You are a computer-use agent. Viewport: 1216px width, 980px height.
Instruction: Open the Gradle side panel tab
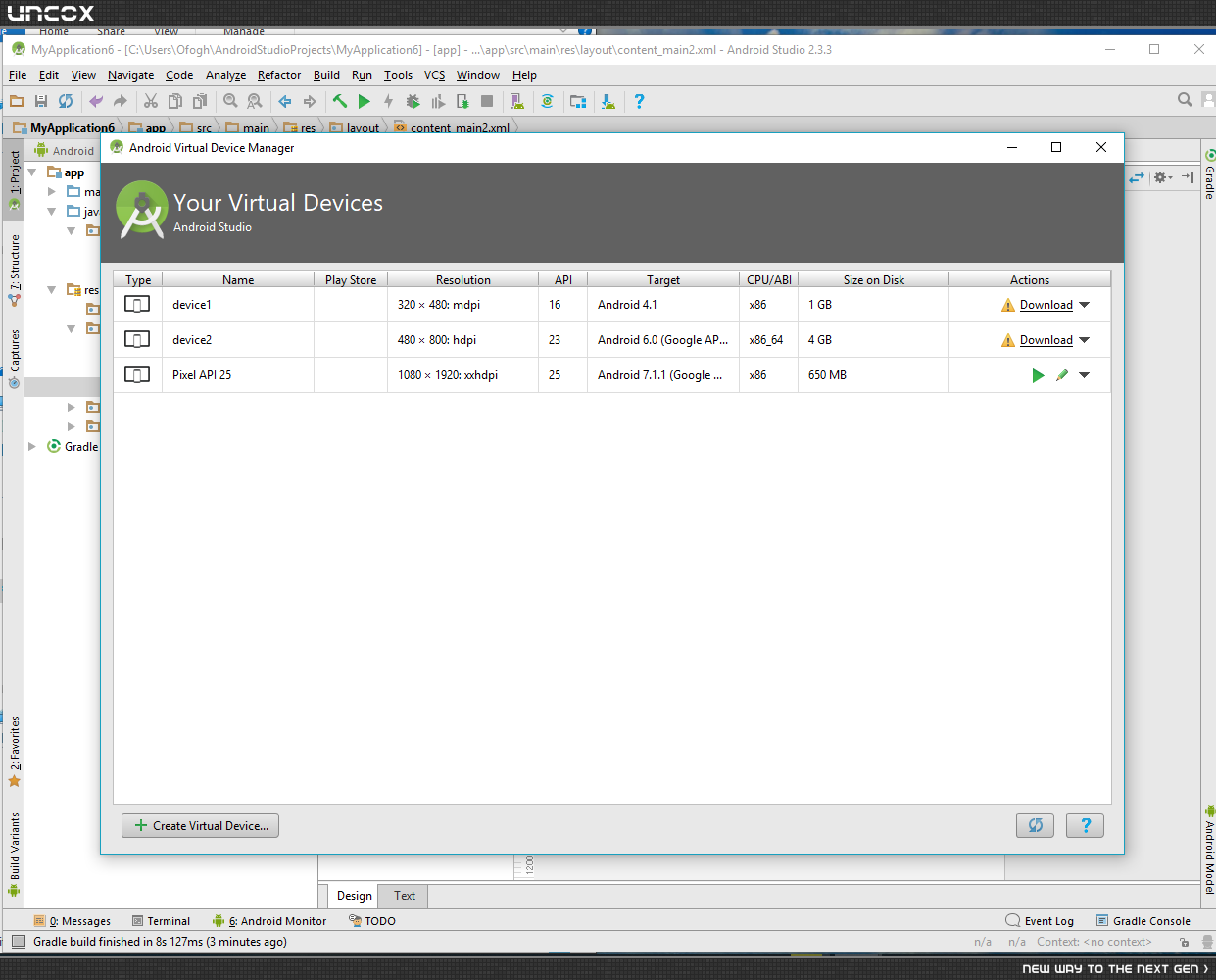[1210, 174]
